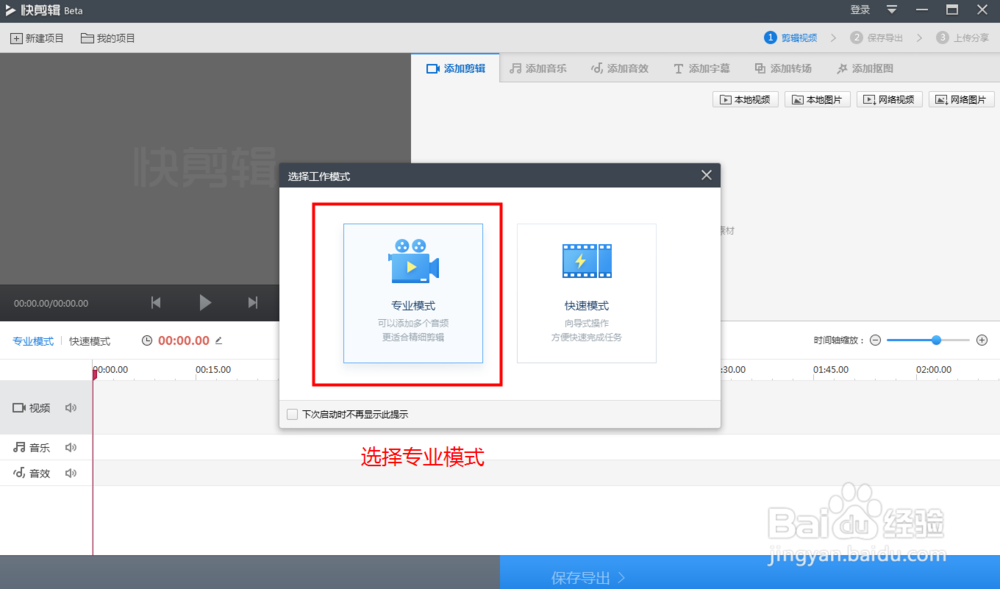
Task: Zoom out timeline with minus icon
Action: [x=875, y=340]
